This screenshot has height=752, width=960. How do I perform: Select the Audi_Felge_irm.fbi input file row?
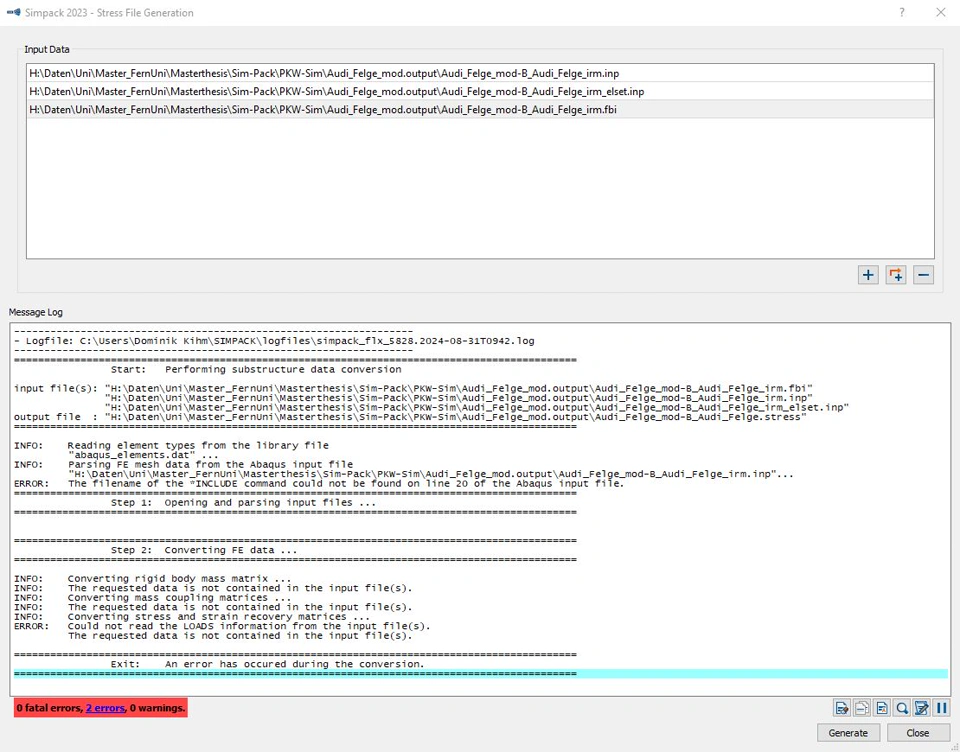pos(480,110)
